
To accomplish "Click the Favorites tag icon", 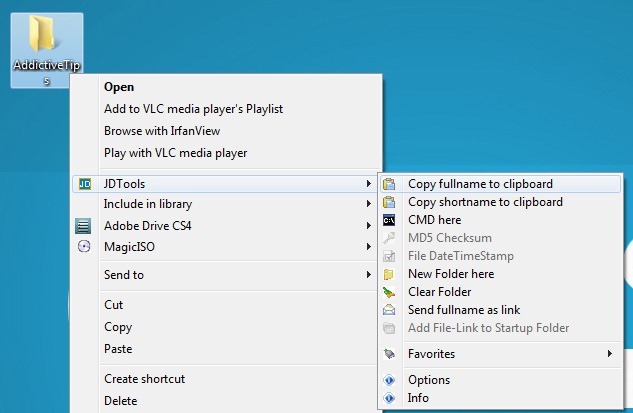I will 389,354.
